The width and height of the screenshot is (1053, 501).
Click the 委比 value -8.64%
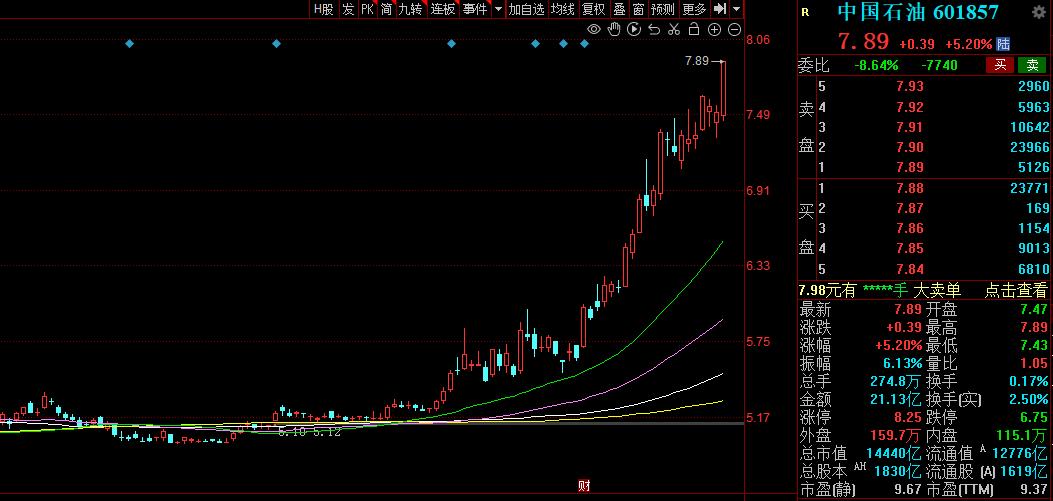pyautogui.click(x=876, y=65)
